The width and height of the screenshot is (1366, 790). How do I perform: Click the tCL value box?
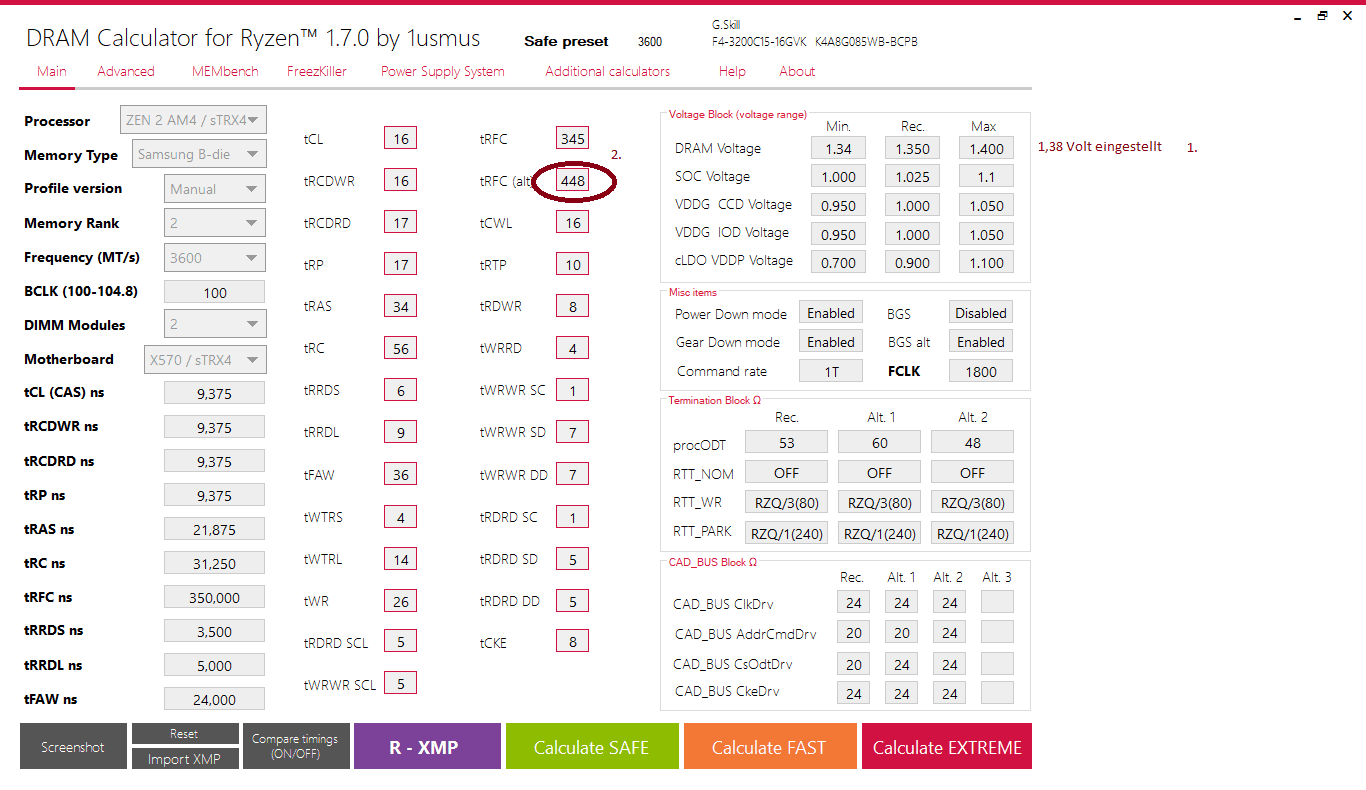pos(400,138)
